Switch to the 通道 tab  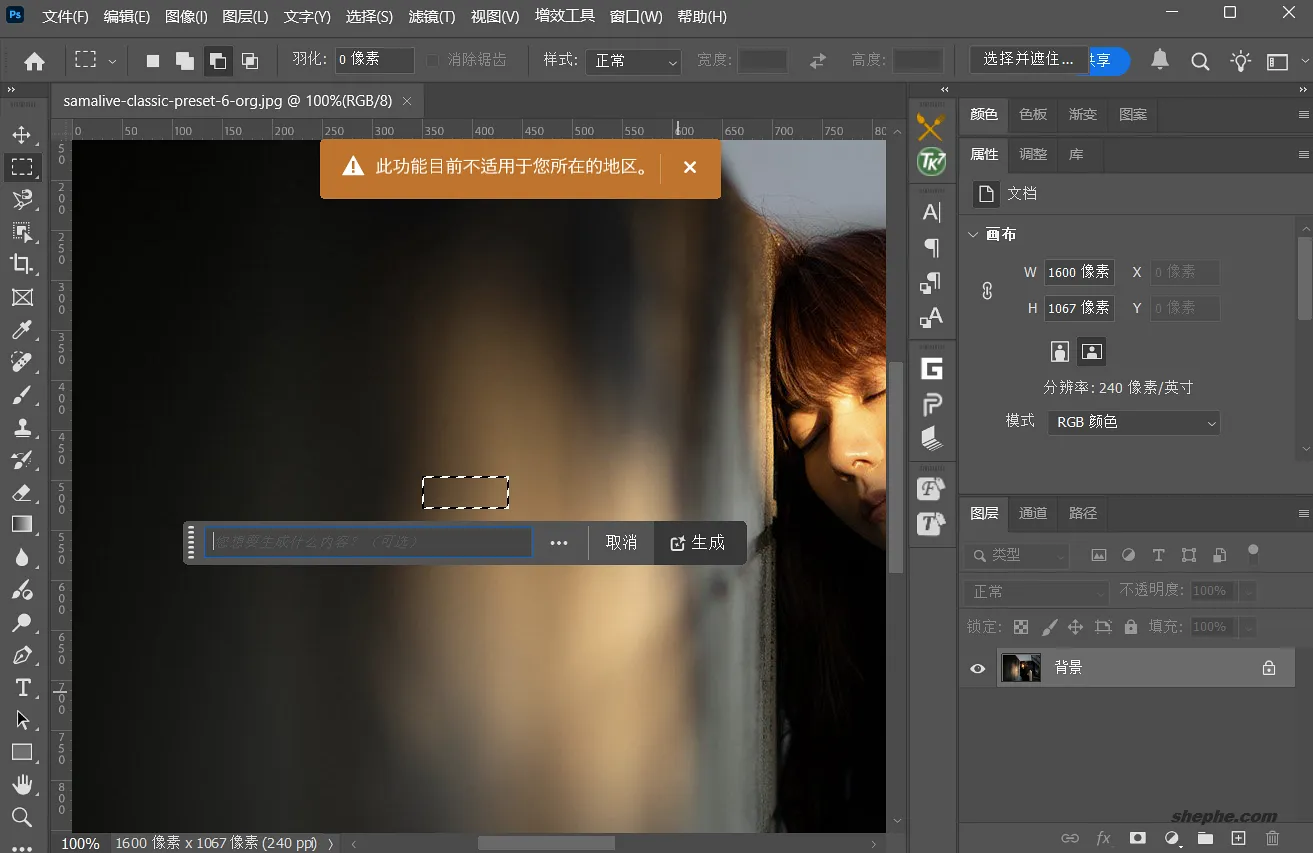pyautogui.click(x=1032, y=512)
